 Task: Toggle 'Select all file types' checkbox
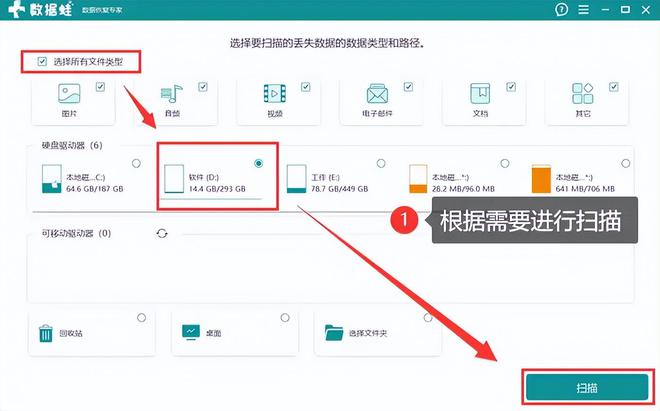point(42,62)
